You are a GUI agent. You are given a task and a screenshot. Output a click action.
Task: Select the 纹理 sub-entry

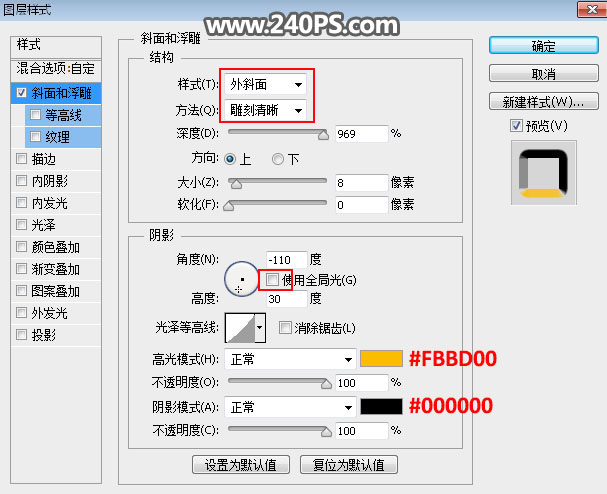click(x=63, y=137)
